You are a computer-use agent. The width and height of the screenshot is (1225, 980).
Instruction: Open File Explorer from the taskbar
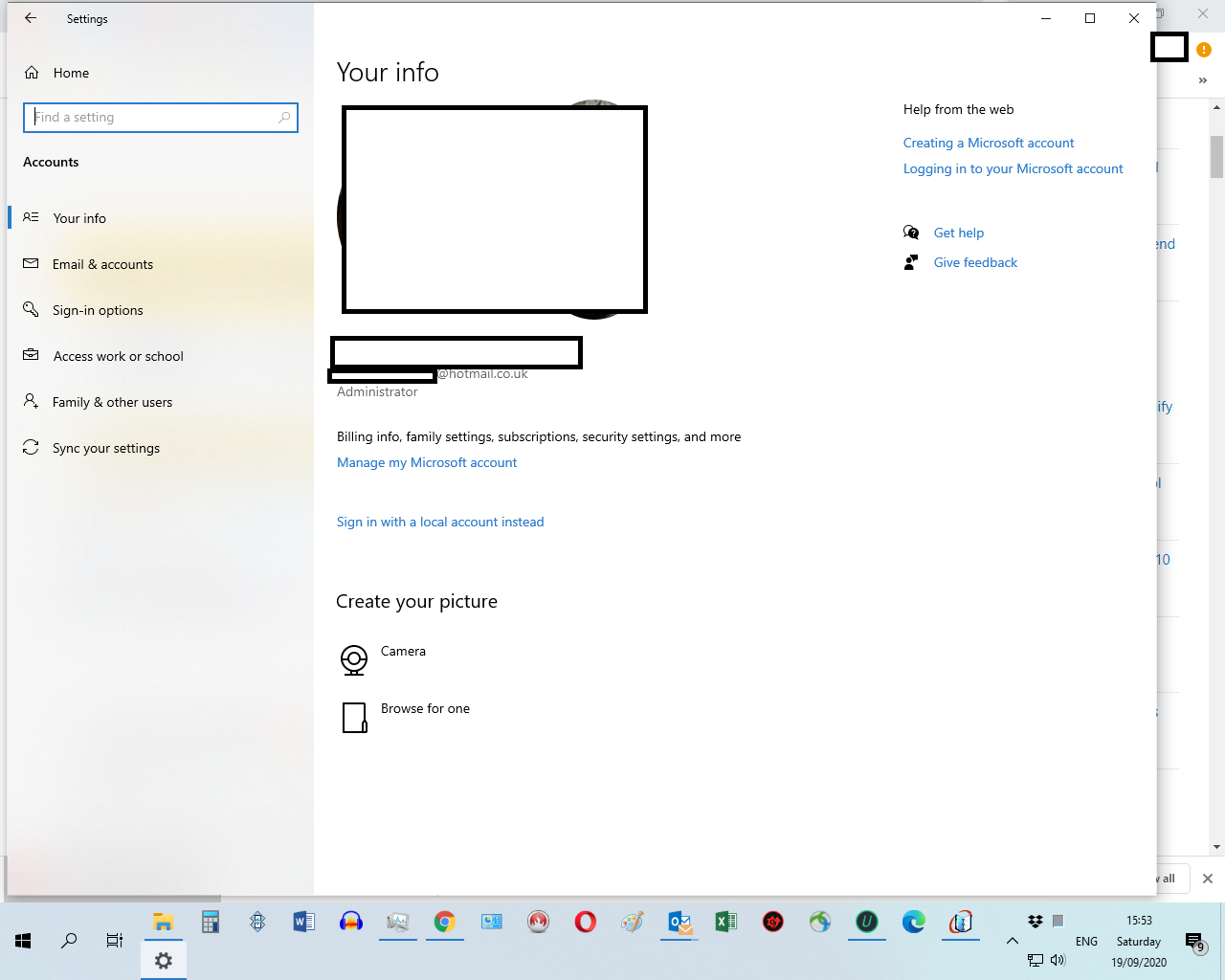pos(164,922)
